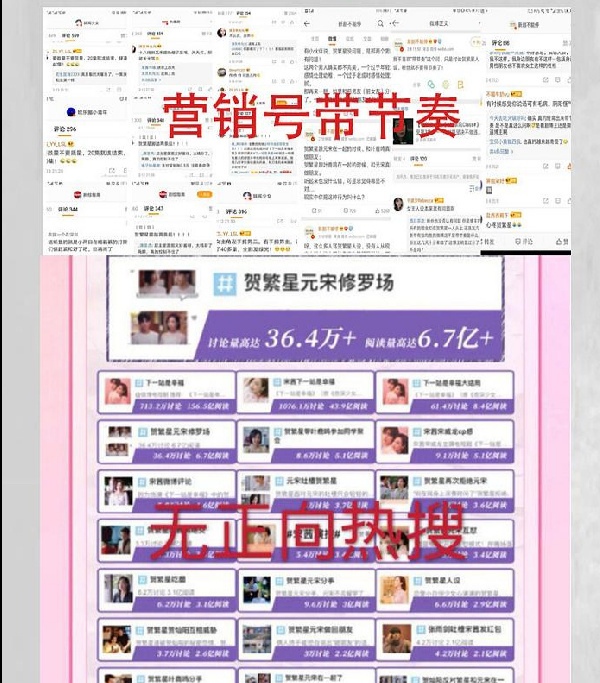Tap the 赞 like button in bottom bar
Image resolution: width=600 pixels, height=683 pixels.
[562, 241]
